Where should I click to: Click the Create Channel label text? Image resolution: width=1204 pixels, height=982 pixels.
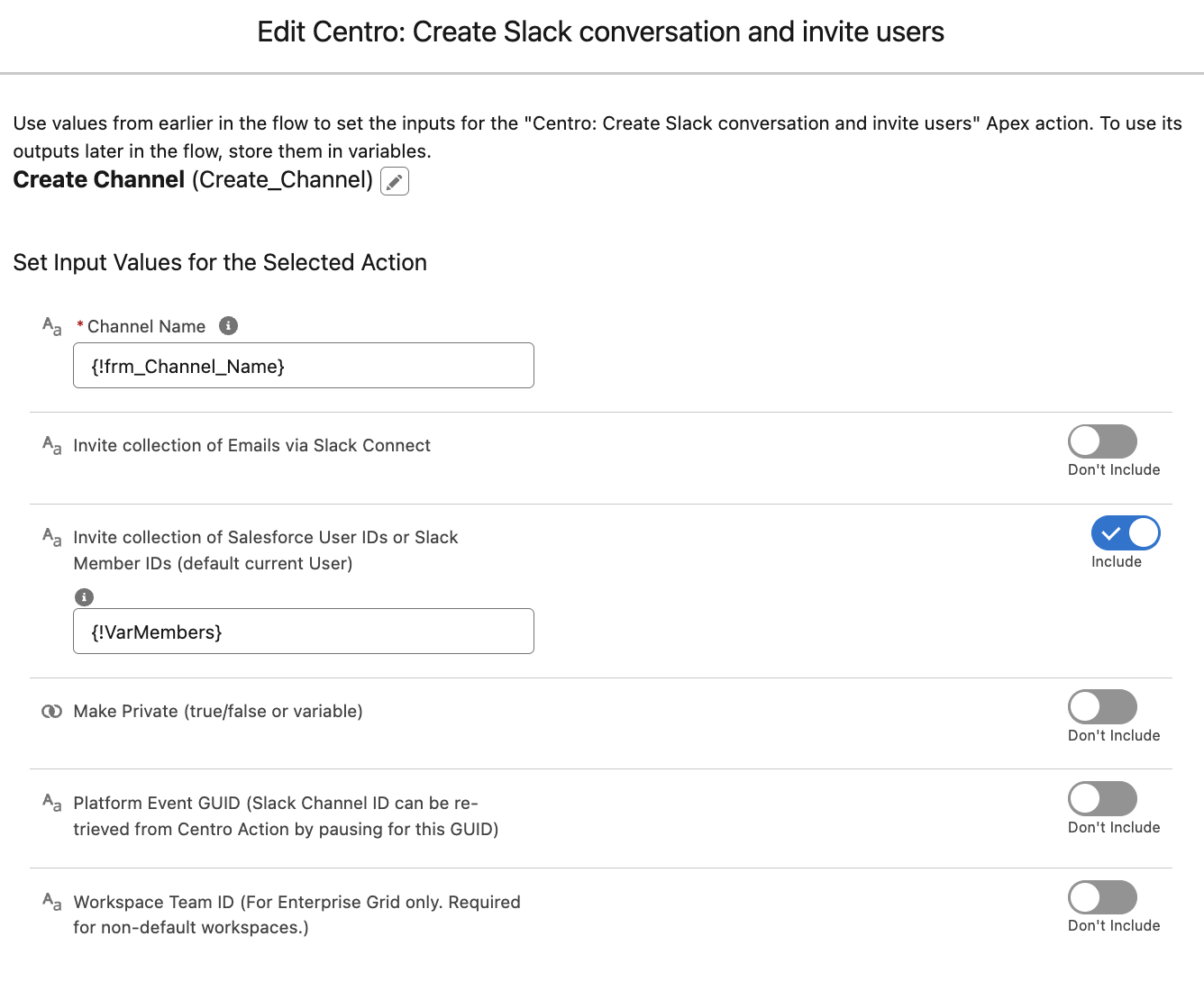(x=99, y=180)
